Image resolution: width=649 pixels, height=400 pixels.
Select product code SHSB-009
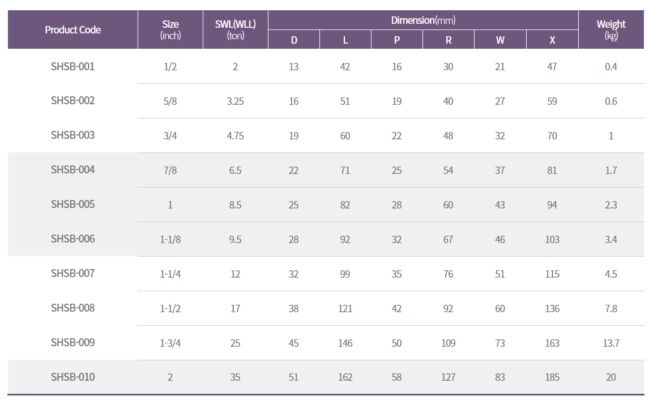[x=73, y=342]
